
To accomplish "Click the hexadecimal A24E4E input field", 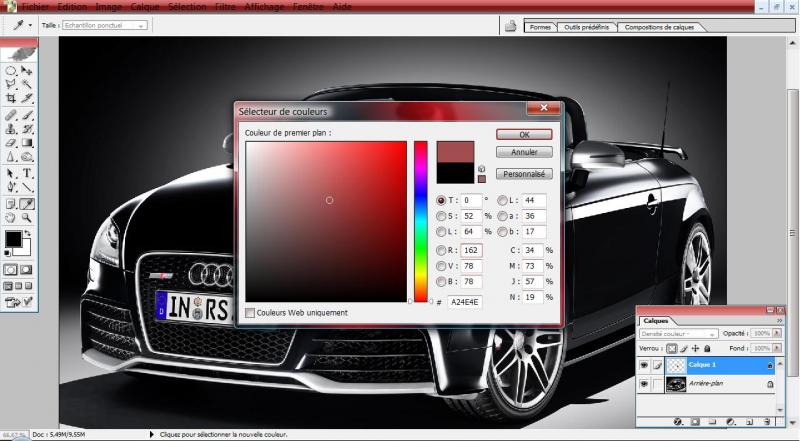I will (x=465, y=302).
